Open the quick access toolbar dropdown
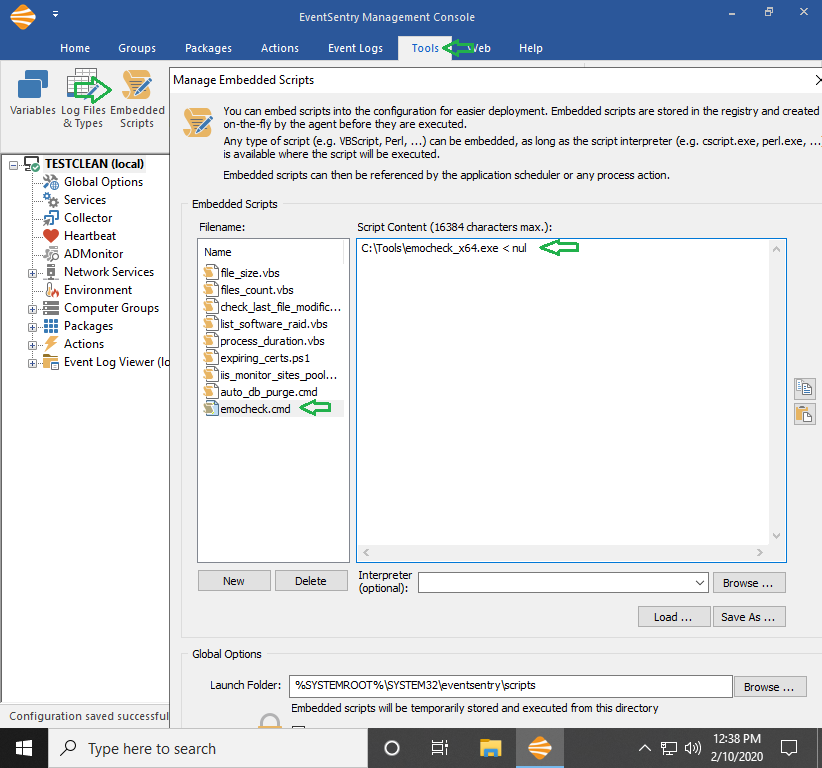 pyautogui.click(x=55, y=14)
